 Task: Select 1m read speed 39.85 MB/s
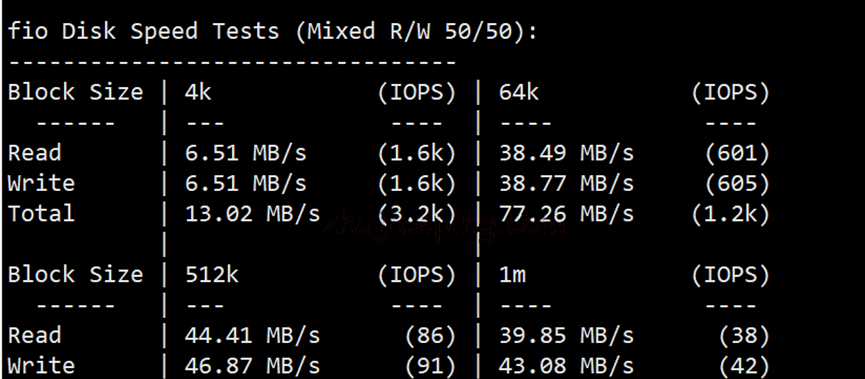pos(567,335)
